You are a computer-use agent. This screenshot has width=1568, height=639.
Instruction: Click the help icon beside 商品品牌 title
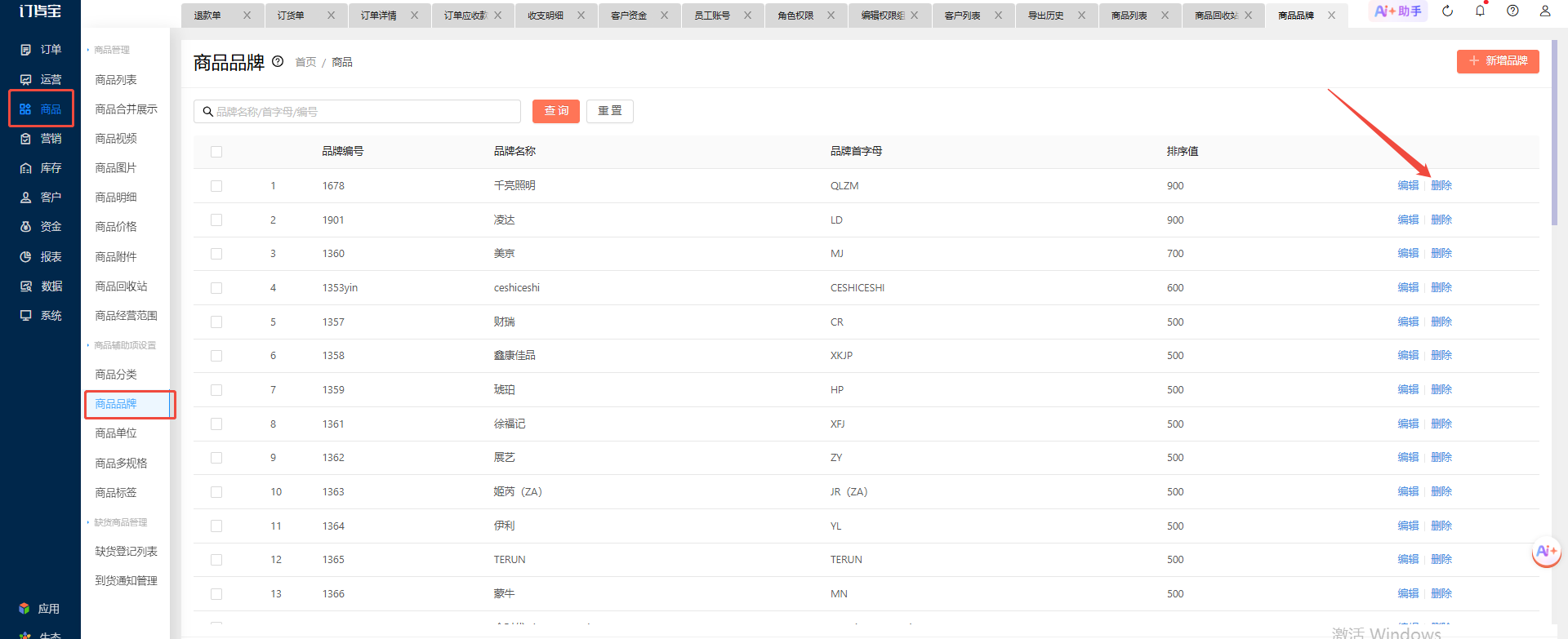click(278, 61)
